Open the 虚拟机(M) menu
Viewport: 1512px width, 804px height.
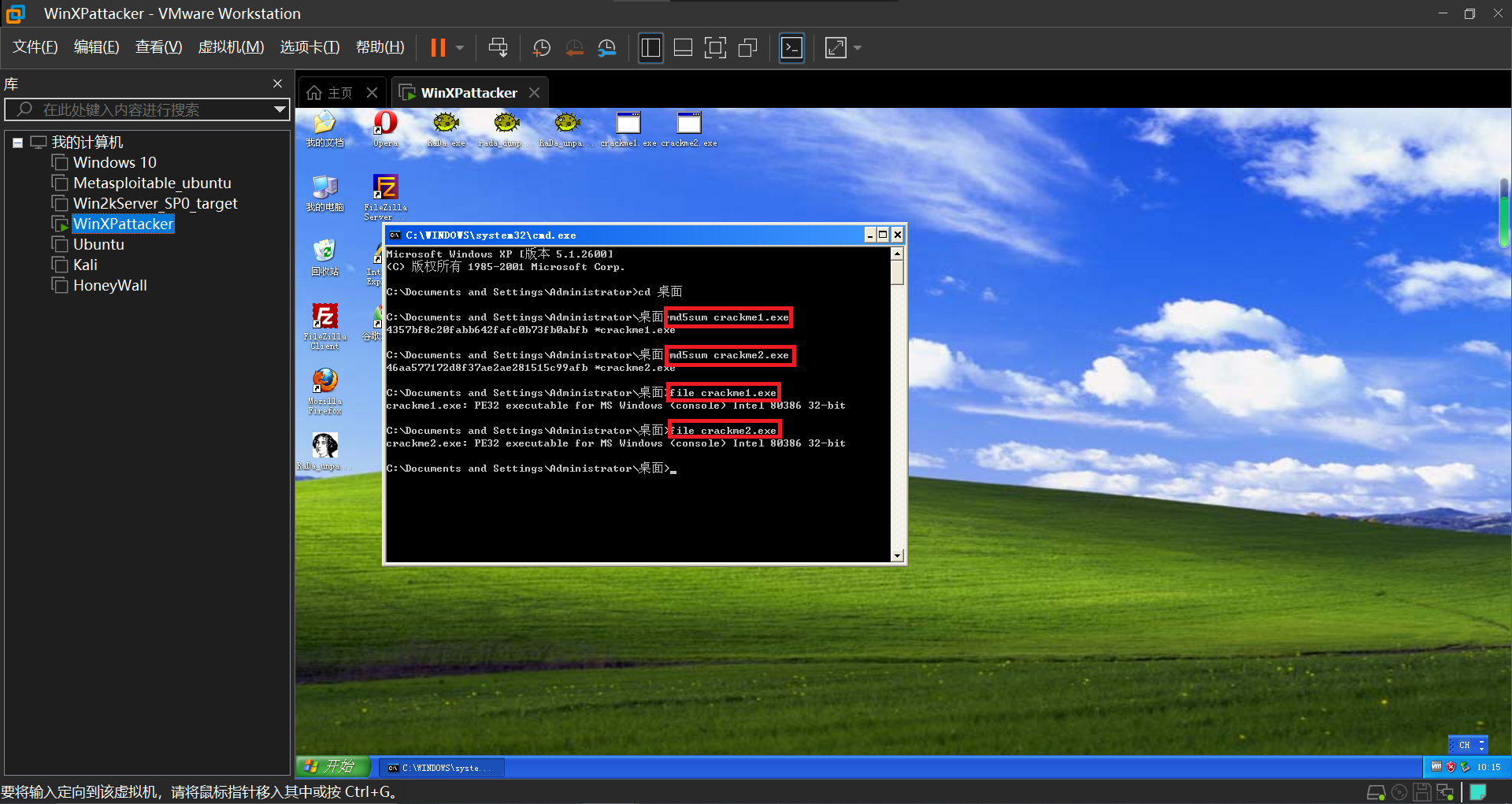231,47
